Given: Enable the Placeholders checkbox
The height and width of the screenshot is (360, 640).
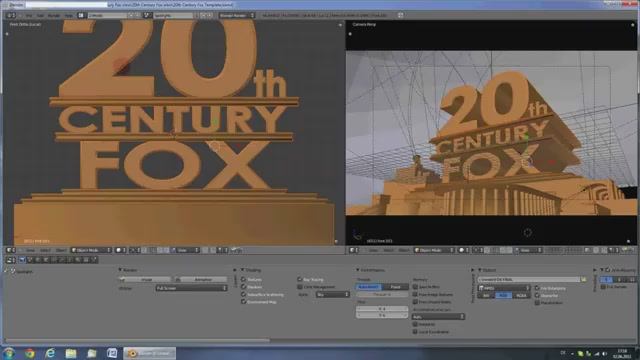Looking at the screenshot, I should pyautogui.click(x=537, y=303).
